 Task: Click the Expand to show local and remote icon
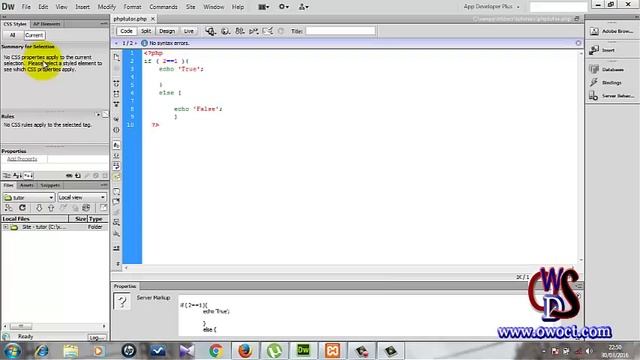tap(103, 208)
